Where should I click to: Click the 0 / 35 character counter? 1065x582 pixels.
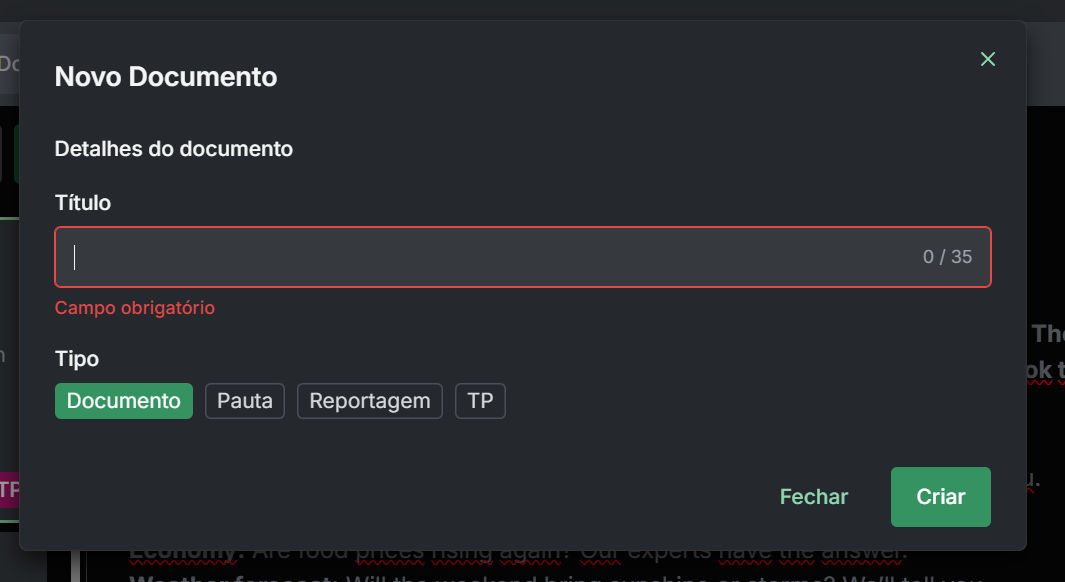947,256
